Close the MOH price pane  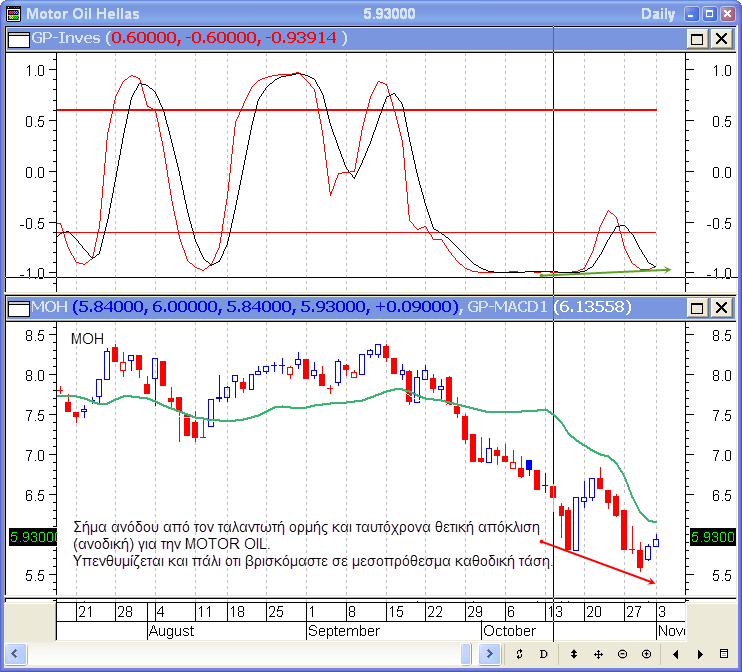coord(721,306)
